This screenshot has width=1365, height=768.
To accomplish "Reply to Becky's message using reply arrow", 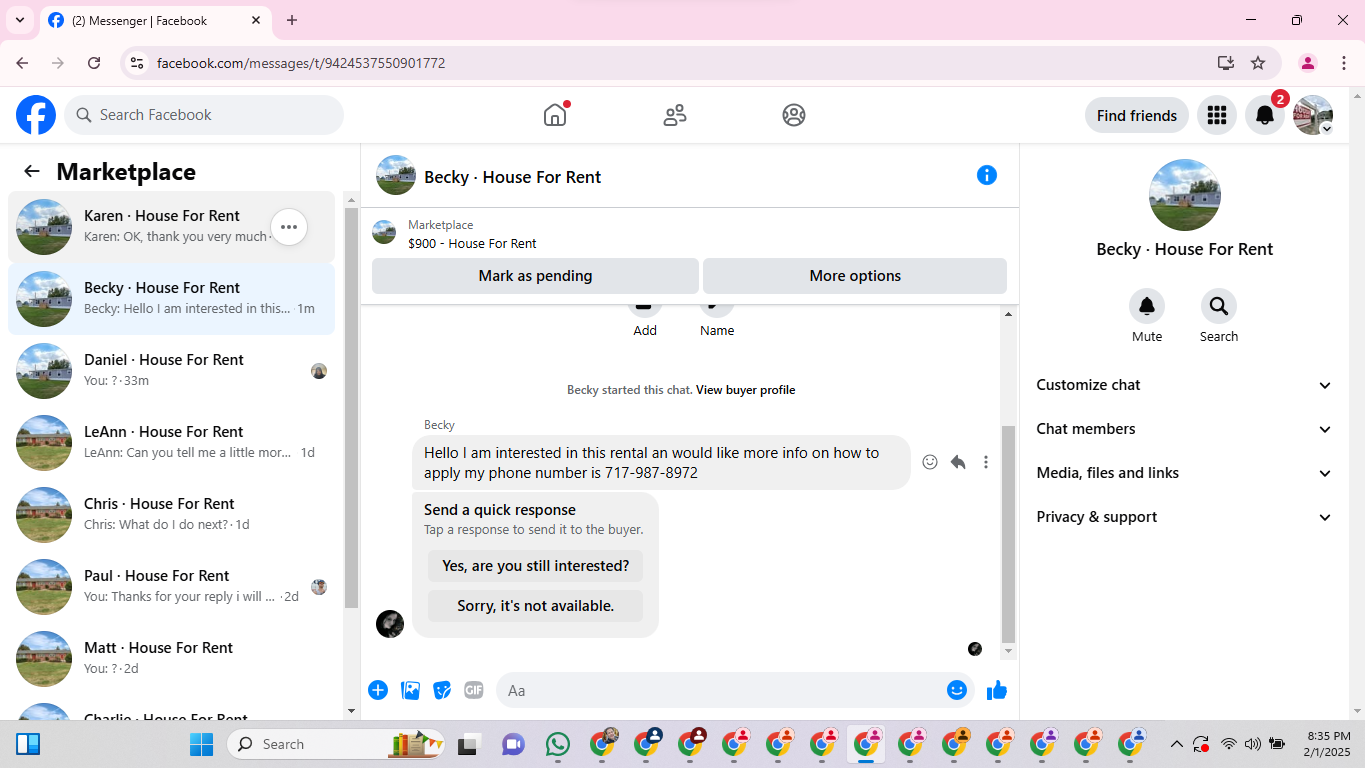I will click(958, 462).
